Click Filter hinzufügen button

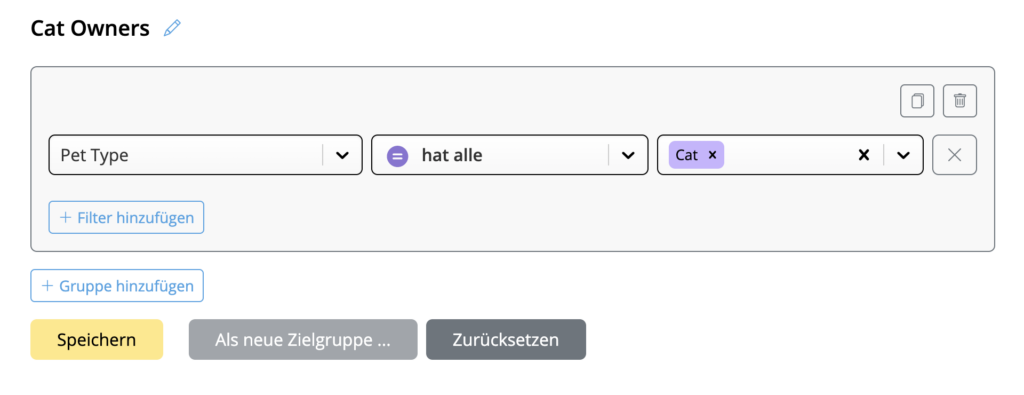tap(126, 217)
